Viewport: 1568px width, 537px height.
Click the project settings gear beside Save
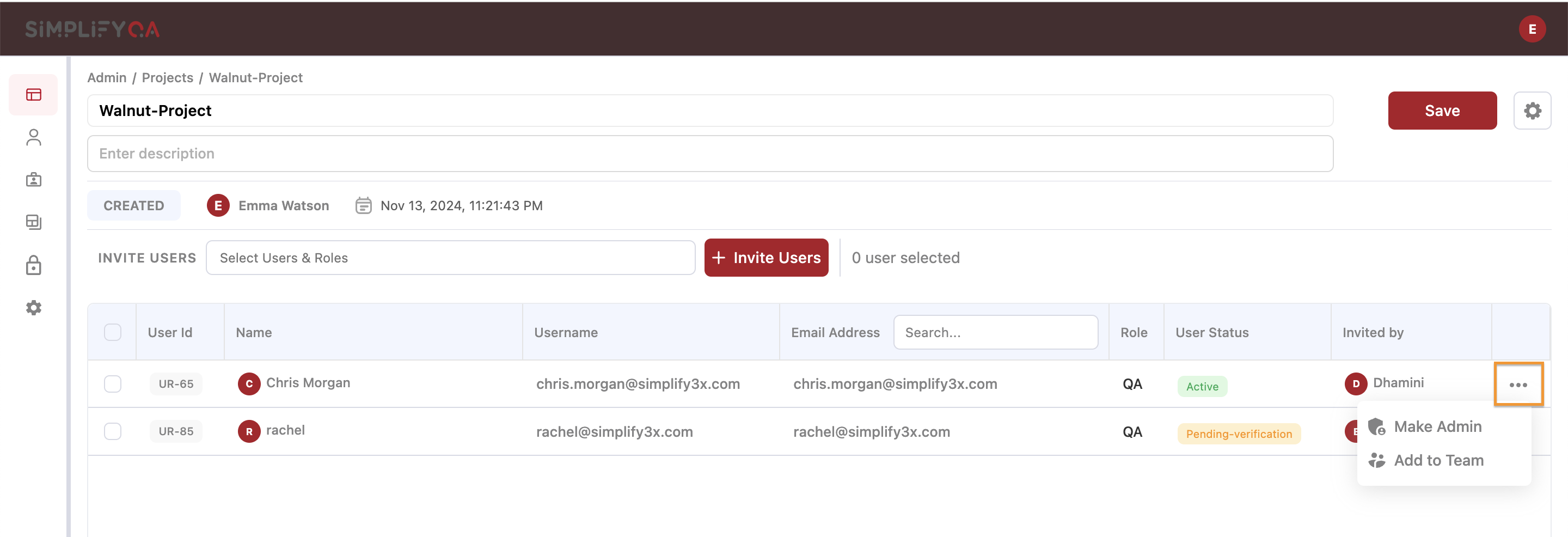pos(1532,111)
